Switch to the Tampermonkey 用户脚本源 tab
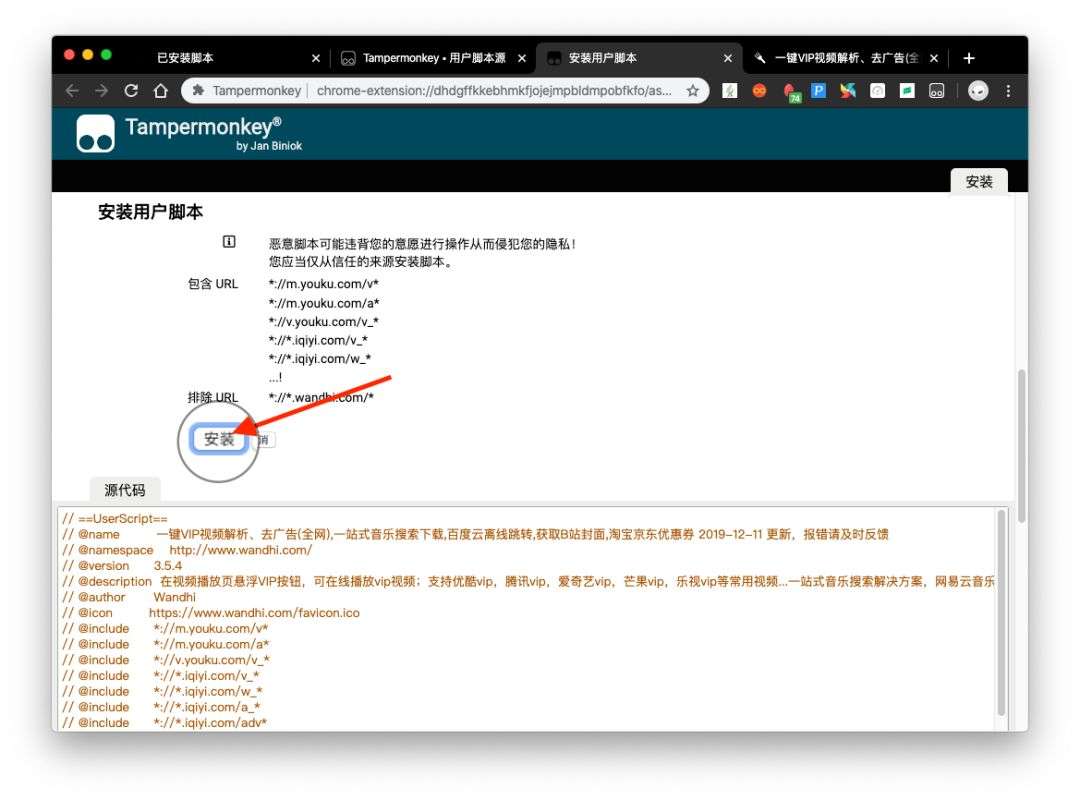 (433, 58)
